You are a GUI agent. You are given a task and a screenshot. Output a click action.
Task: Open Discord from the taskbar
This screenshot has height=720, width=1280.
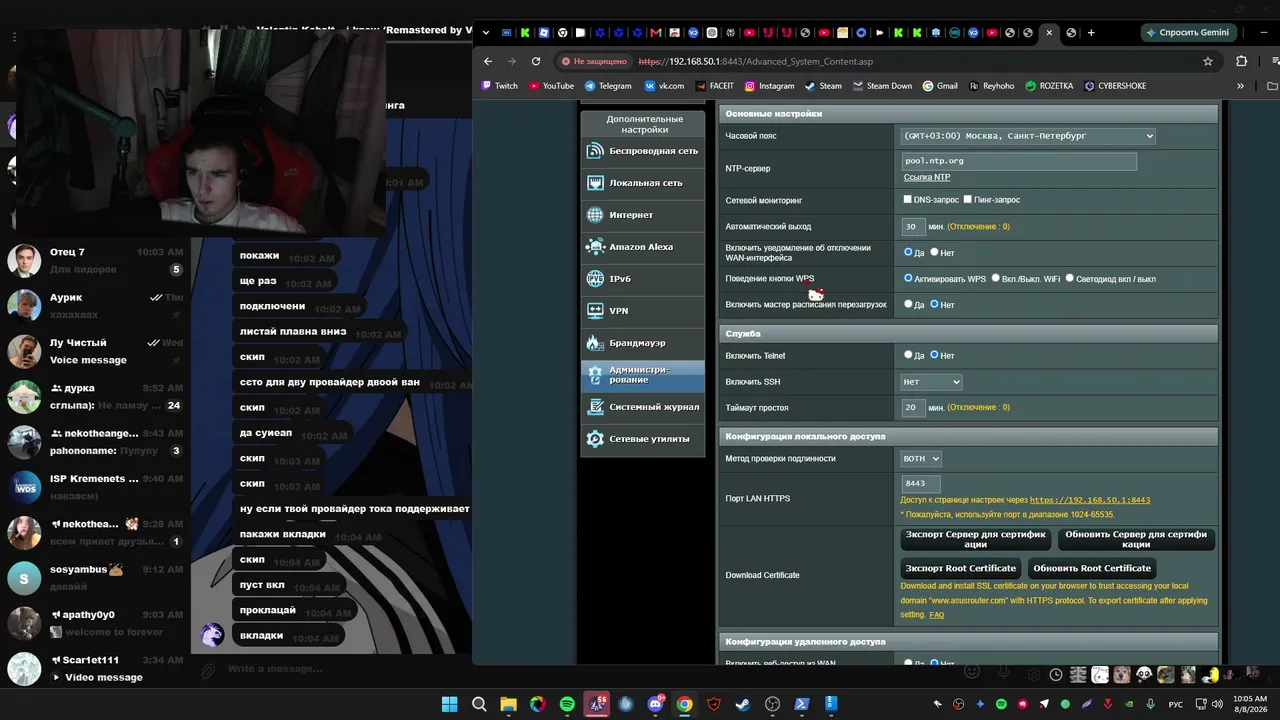click(x=655, y=704)
